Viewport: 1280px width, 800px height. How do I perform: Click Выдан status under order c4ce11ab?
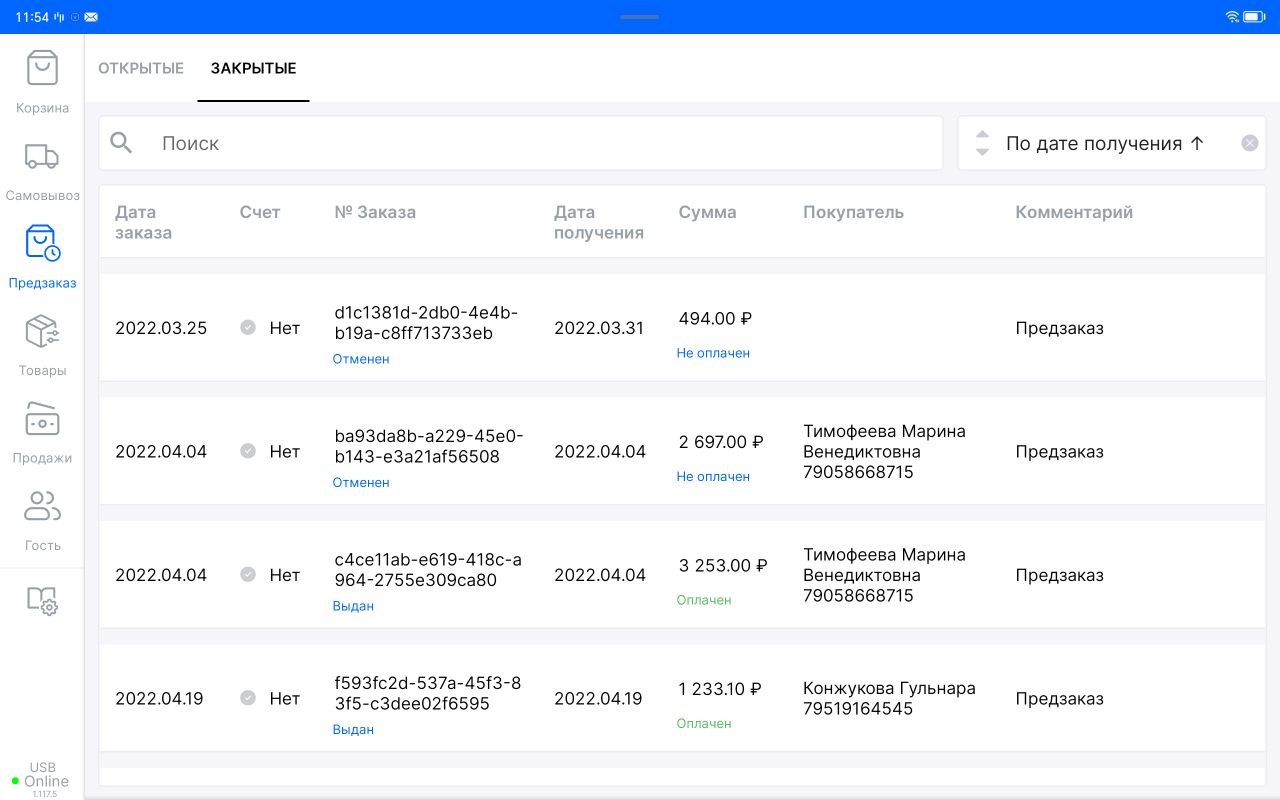(x=353, y=606)
